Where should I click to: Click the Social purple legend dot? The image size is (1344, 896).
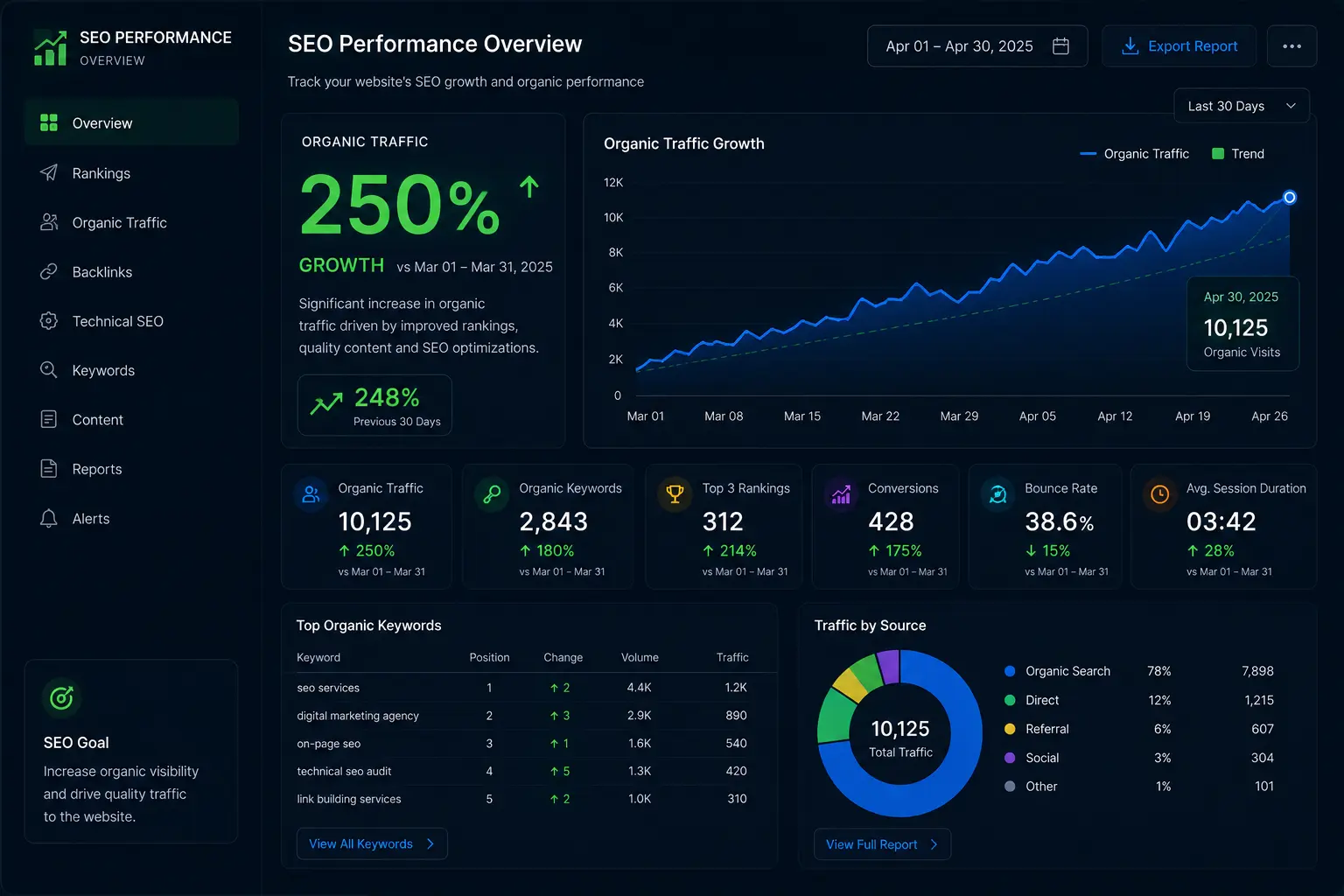coord(1010,758)
